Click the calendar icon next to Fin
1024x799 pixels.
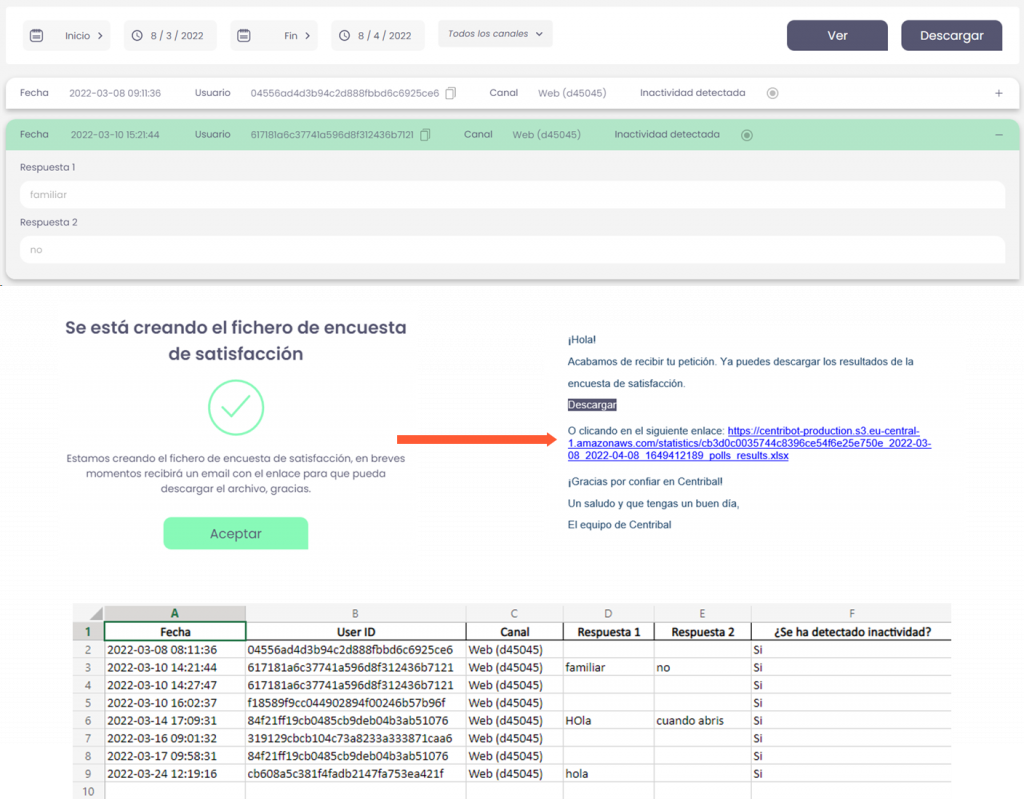point(244,35)
